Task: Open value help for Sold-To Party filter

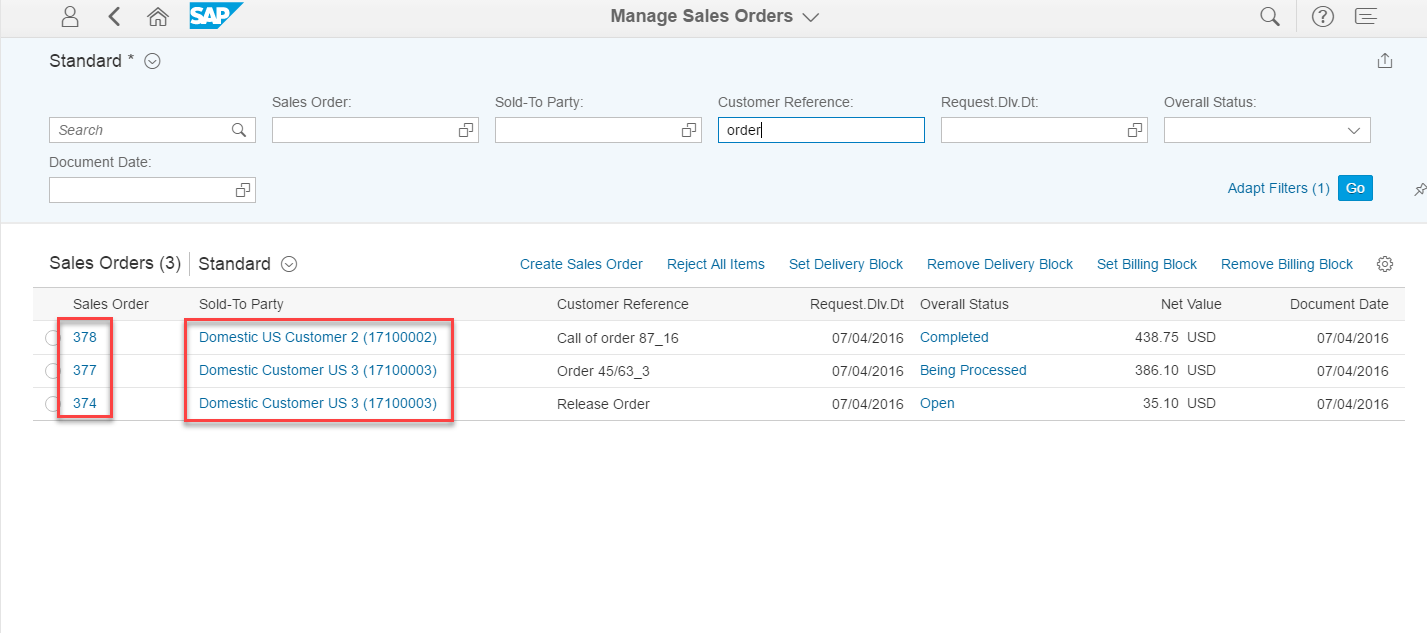Action: click(688, 130)
